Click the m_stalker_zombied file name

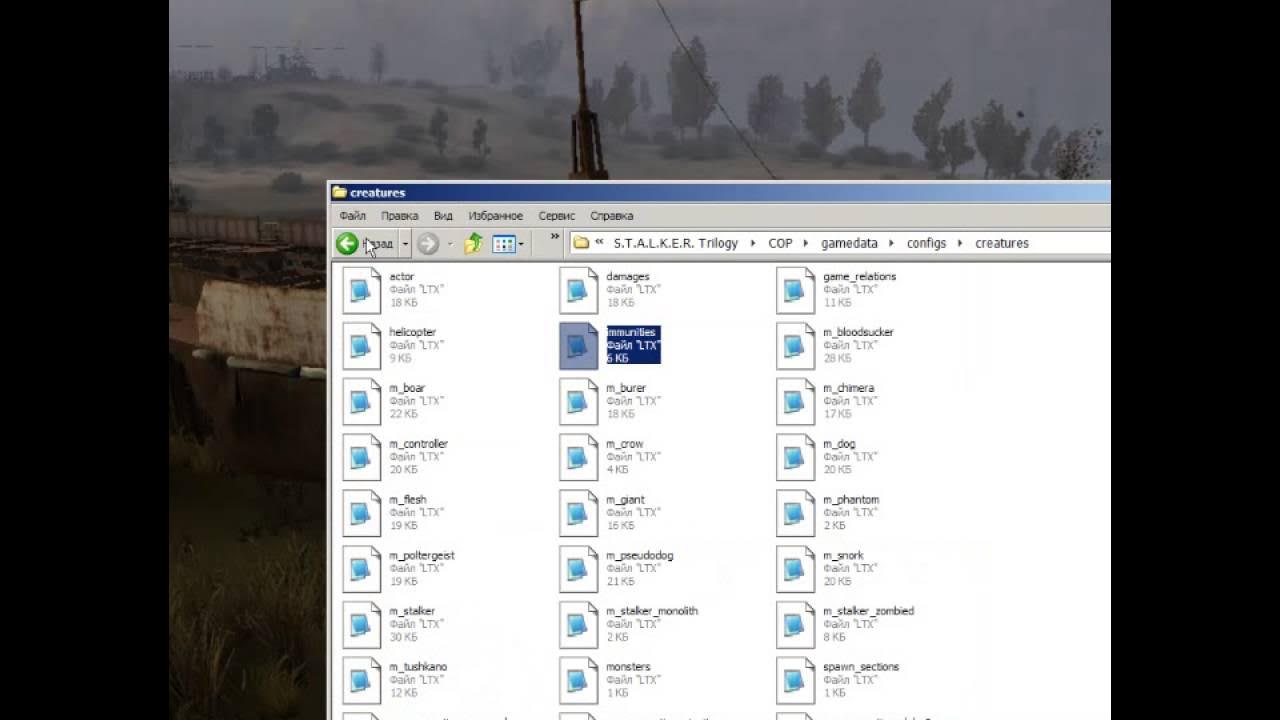(868, 611)
